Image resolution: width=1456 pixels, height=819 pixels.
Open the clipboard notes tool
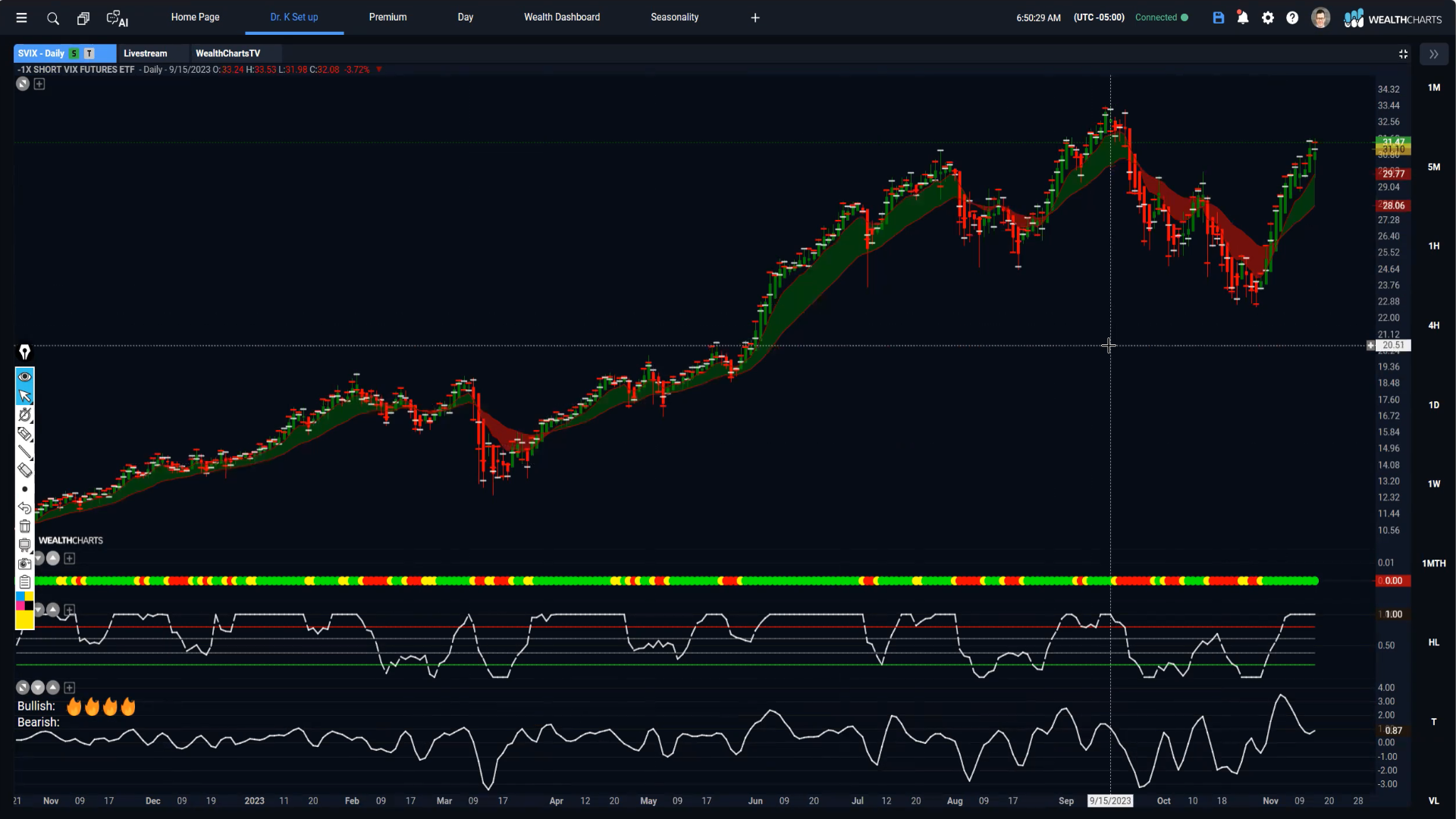pyautogui.click(x=24, y=582)
